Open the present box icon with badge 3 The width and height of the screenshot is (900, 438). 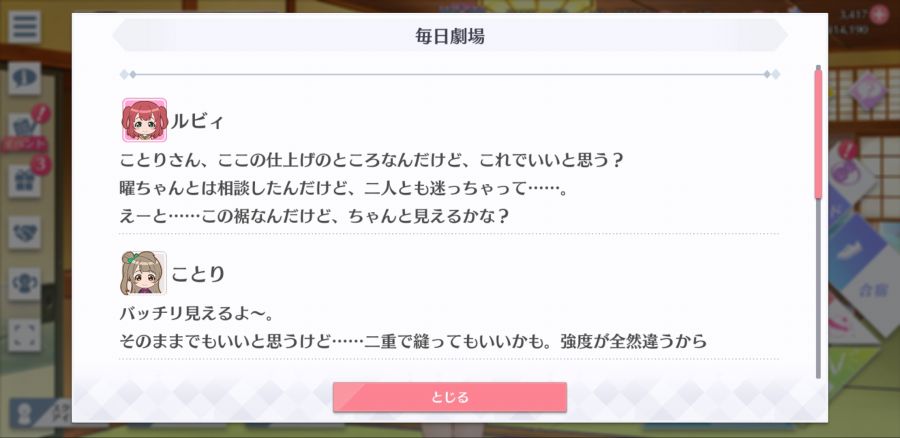pos(26,179)
